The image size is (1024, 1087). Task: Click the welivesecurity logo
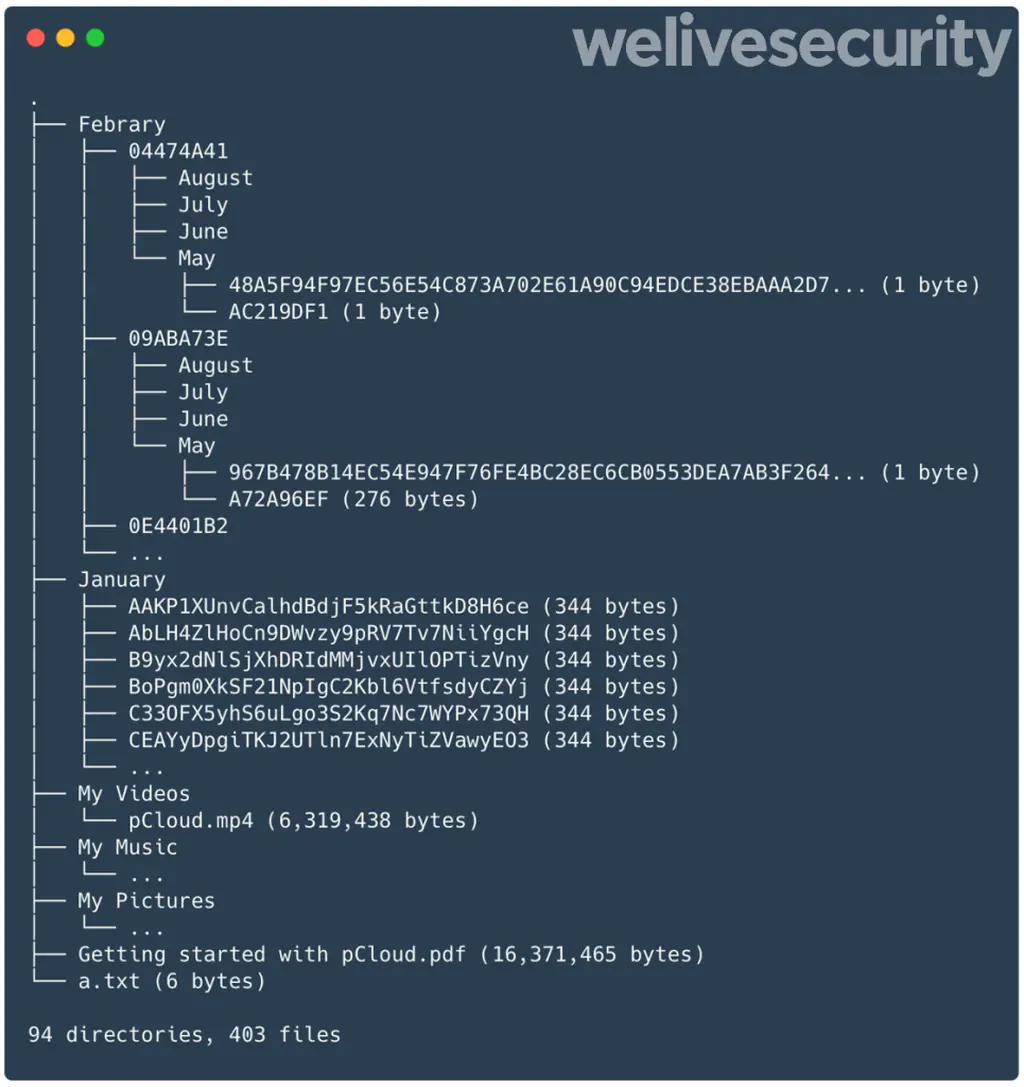(x=792, y=44)
